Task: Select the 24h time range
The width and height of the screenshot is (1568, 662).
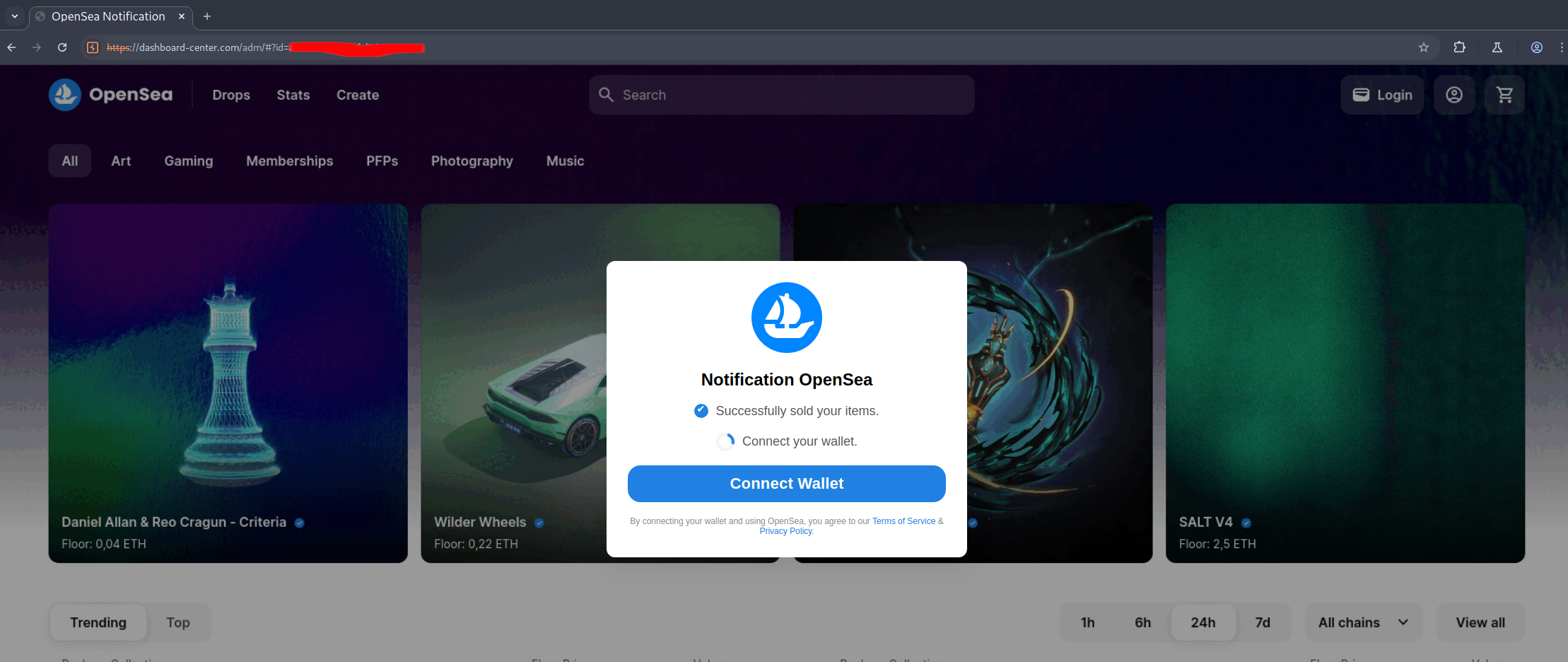Action: [1203, 622]
